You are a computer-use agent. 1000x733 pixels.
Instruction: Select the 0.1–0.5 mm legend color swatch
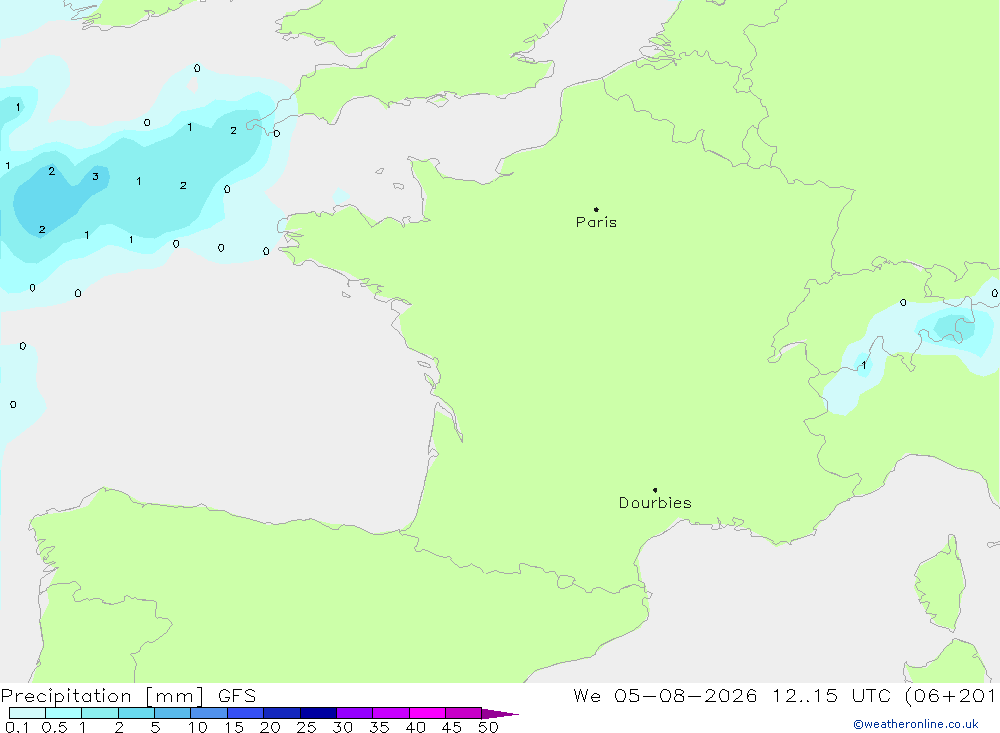coord(27,713)
